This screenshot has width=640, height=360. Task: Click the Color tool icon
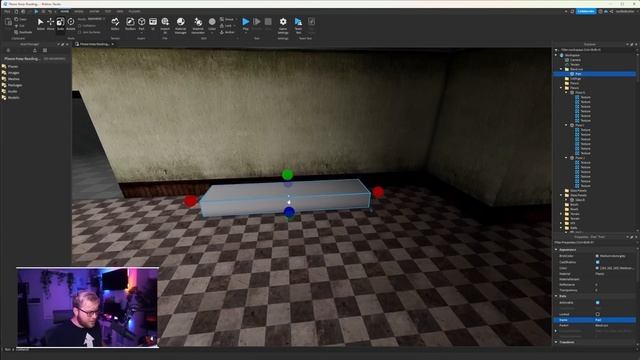pos(212,22)
